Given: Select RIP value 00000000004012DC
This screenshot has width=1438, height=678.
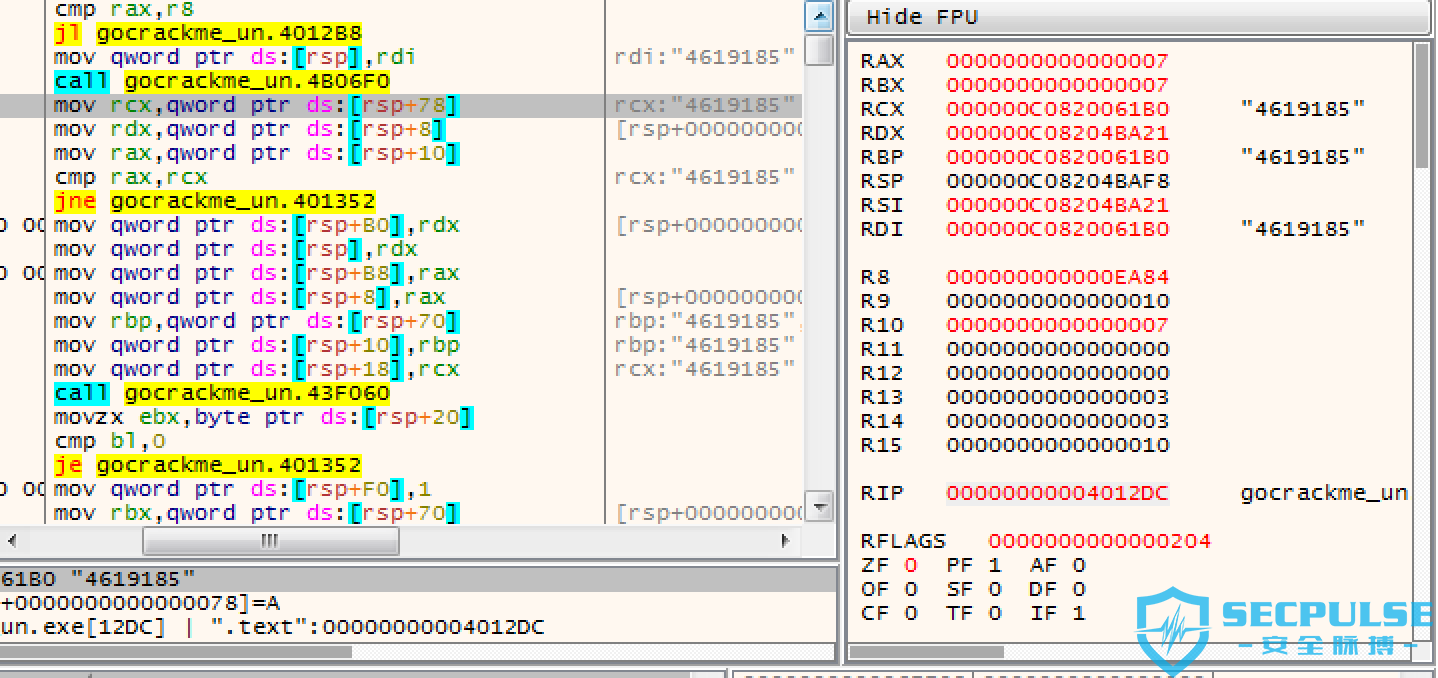Looking at the screenshot, I should [x=1057, y=493].
